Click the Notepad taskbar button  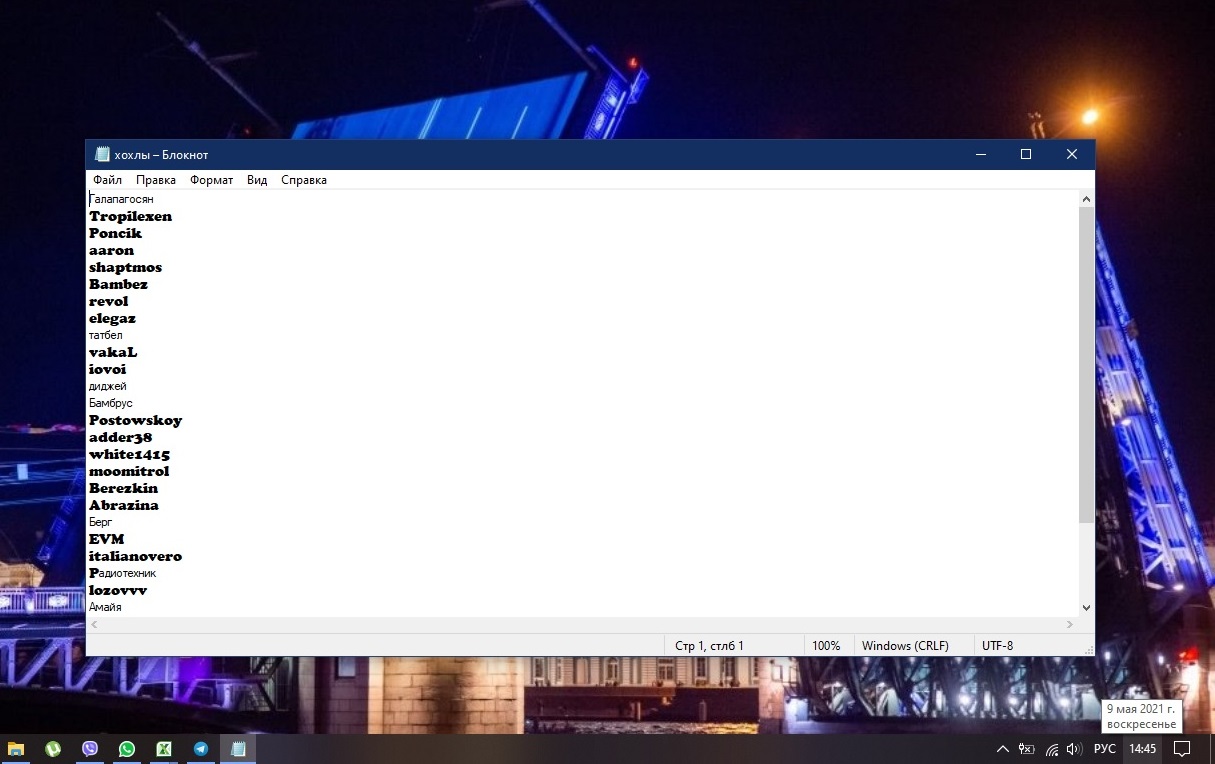tap(238, 749)
